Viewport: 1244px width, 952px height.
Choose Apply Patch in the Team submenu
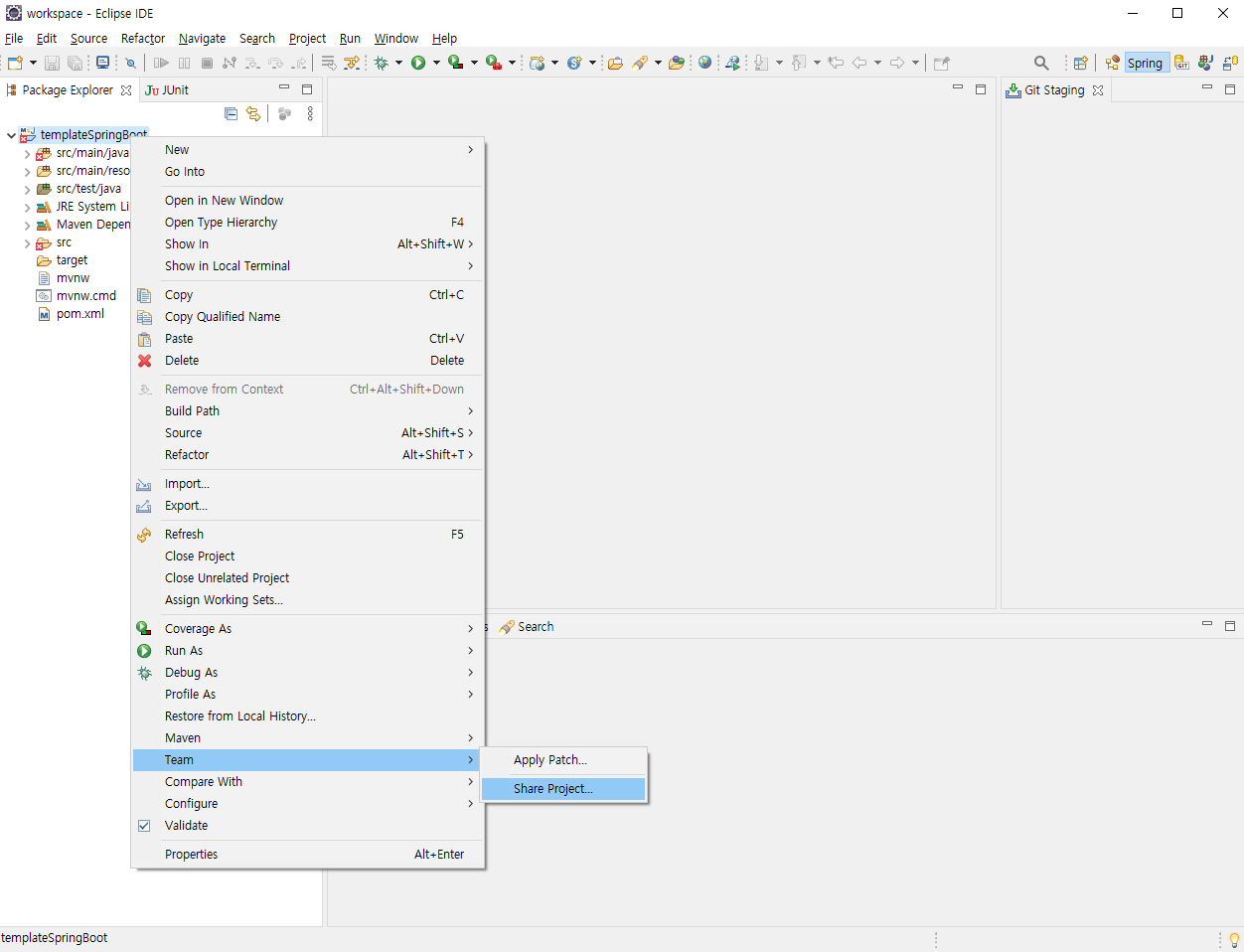550,759
